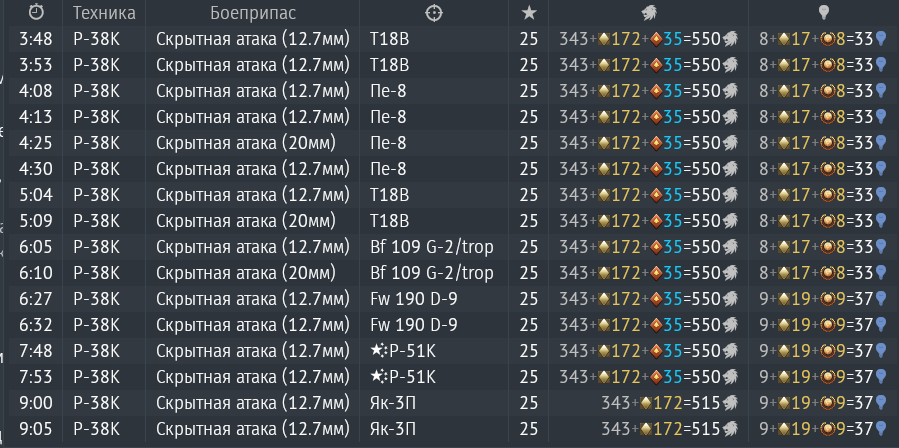This screenshot has height=448, width=899.
Task: Click the crosshair target icon in the header
Action: 434,13
